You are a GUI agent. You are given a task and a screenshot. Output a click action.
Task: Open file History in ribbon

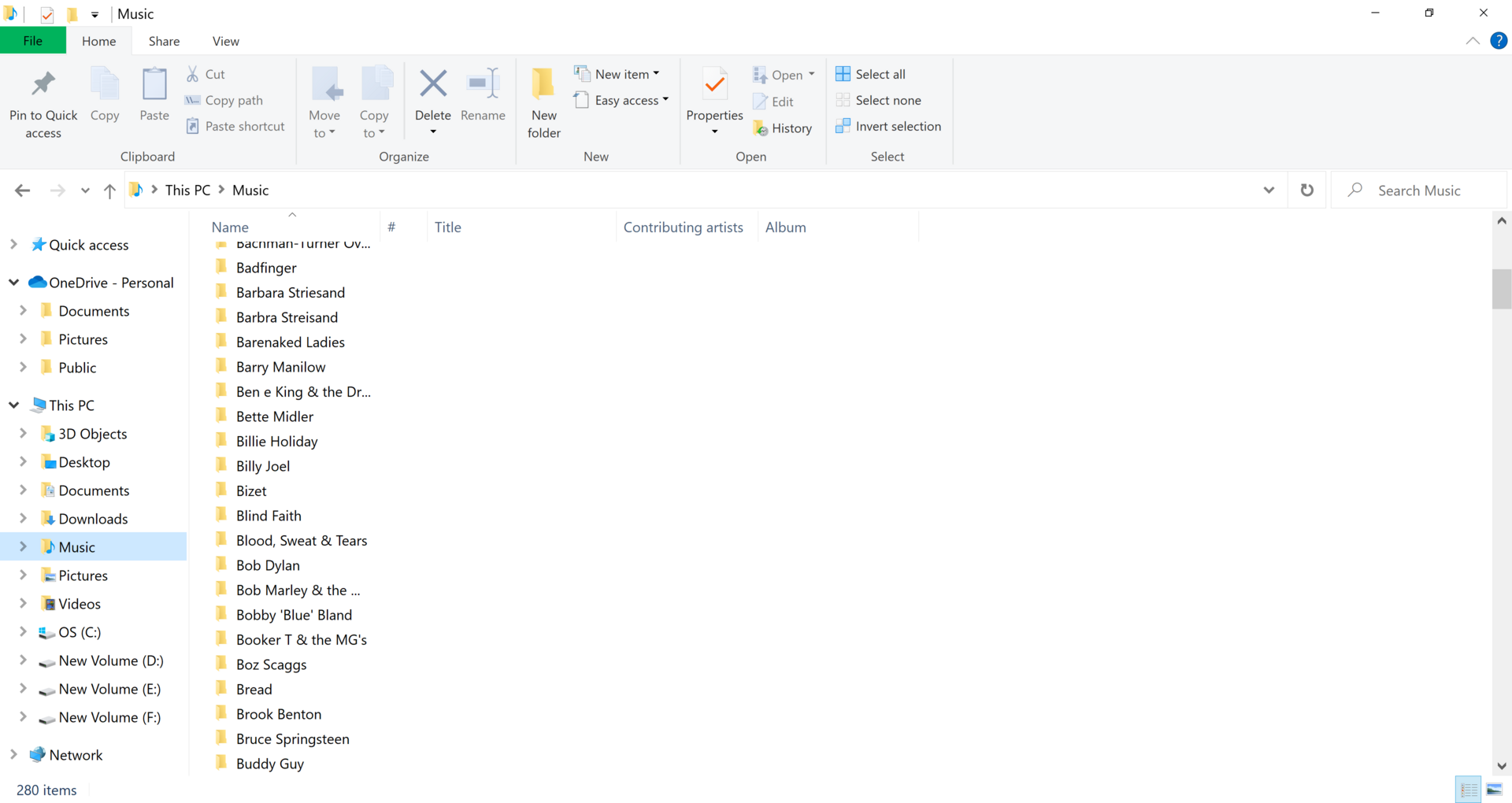[x=782, y=128]
